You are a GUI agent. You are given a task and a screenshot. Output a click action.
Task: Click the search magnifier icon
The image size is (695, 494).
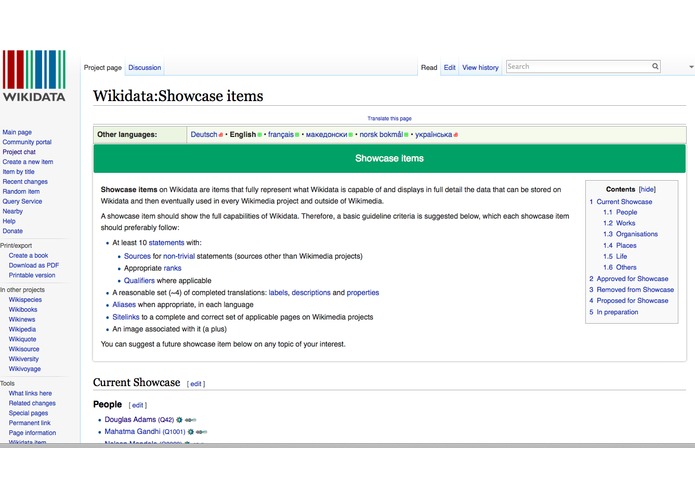655,66
